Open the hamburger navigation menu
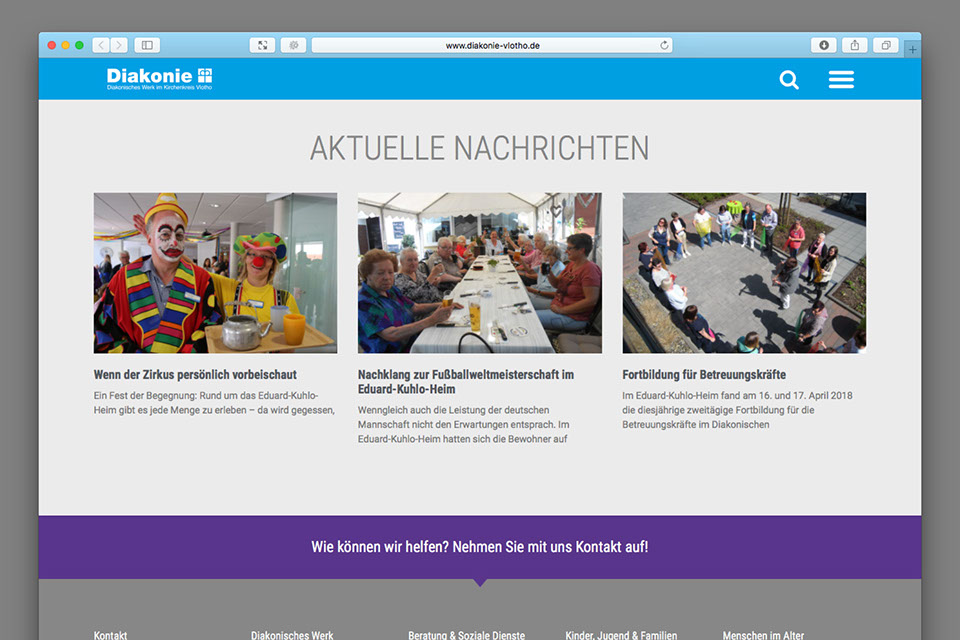 (x=841, y=80)
